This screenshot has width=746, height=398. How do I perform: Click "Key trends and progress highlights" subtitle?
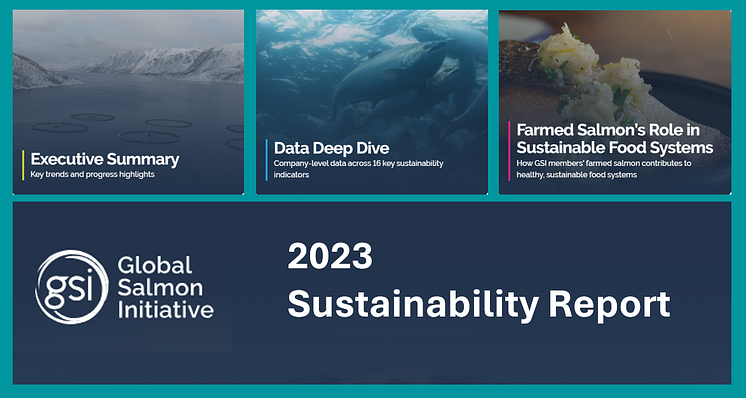(92, 175)
